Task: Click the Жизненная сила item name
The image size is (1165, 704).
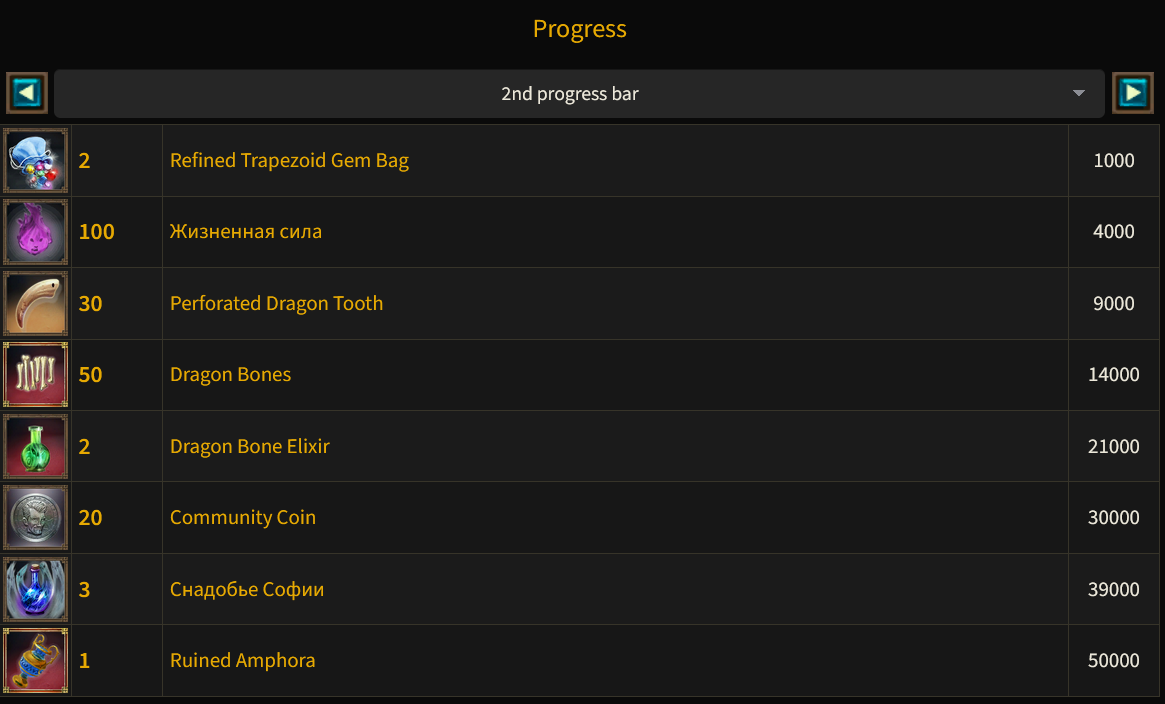Action: [x=246, y=232]
